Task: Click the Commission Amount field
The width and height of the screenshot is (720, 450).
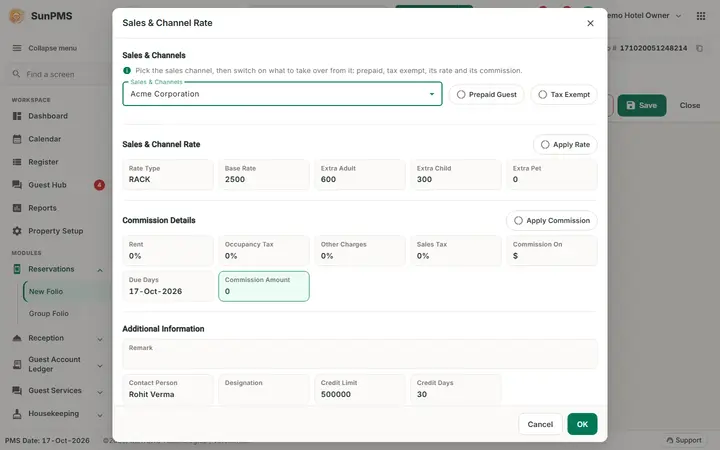Action: pyautogui.click(x=264, y=286)
